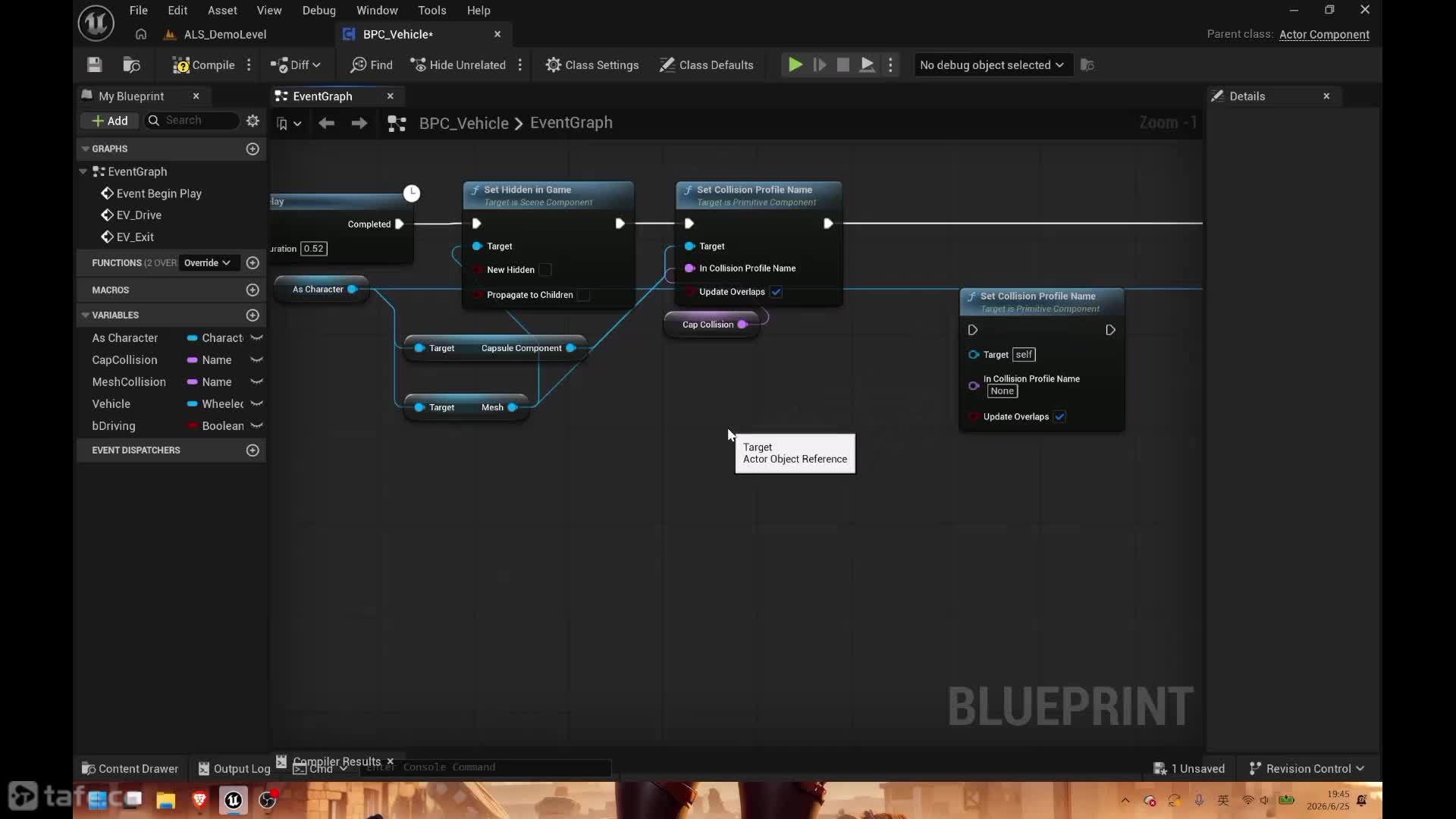Open the No debug object selected dropdown
The width and height of the screenshot is (1456, 819).
click(992, 65)
